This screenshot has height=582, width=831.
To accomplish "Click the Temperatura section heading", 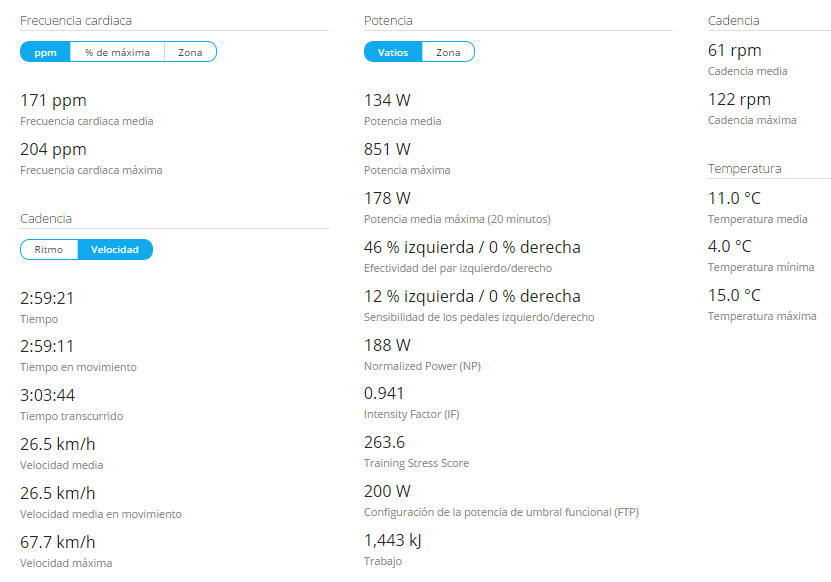I will (x=744, y=168).
